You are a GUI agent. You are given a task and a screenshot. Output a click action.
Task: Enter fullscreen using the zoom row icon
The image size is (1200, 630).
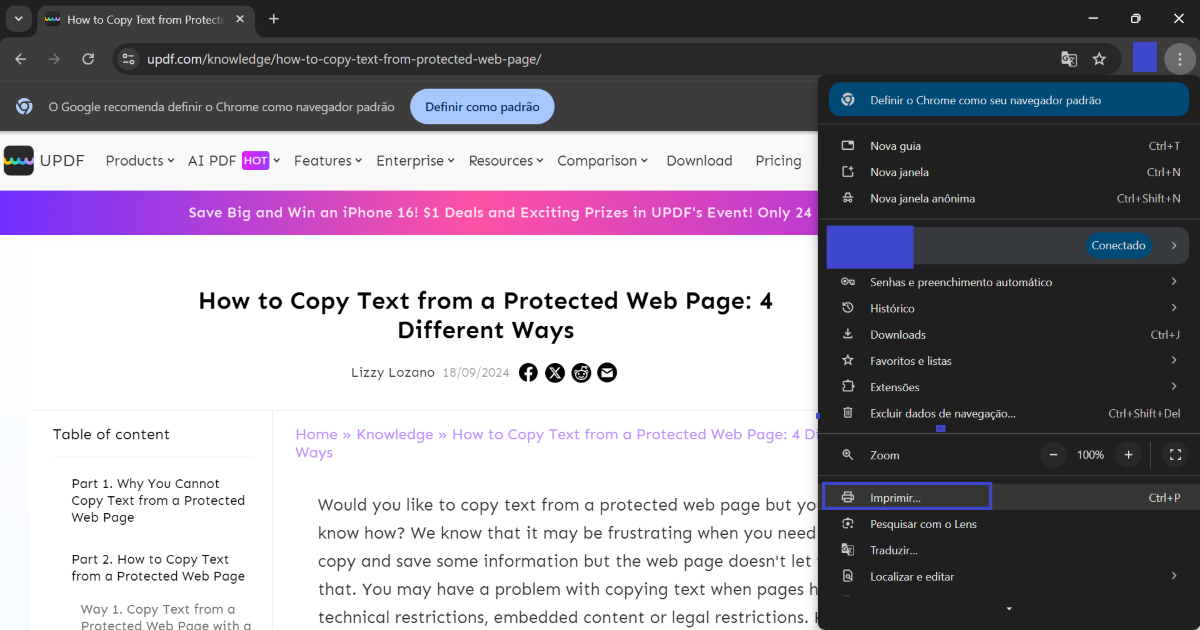pyautogui.click(x=1175, y=455)
